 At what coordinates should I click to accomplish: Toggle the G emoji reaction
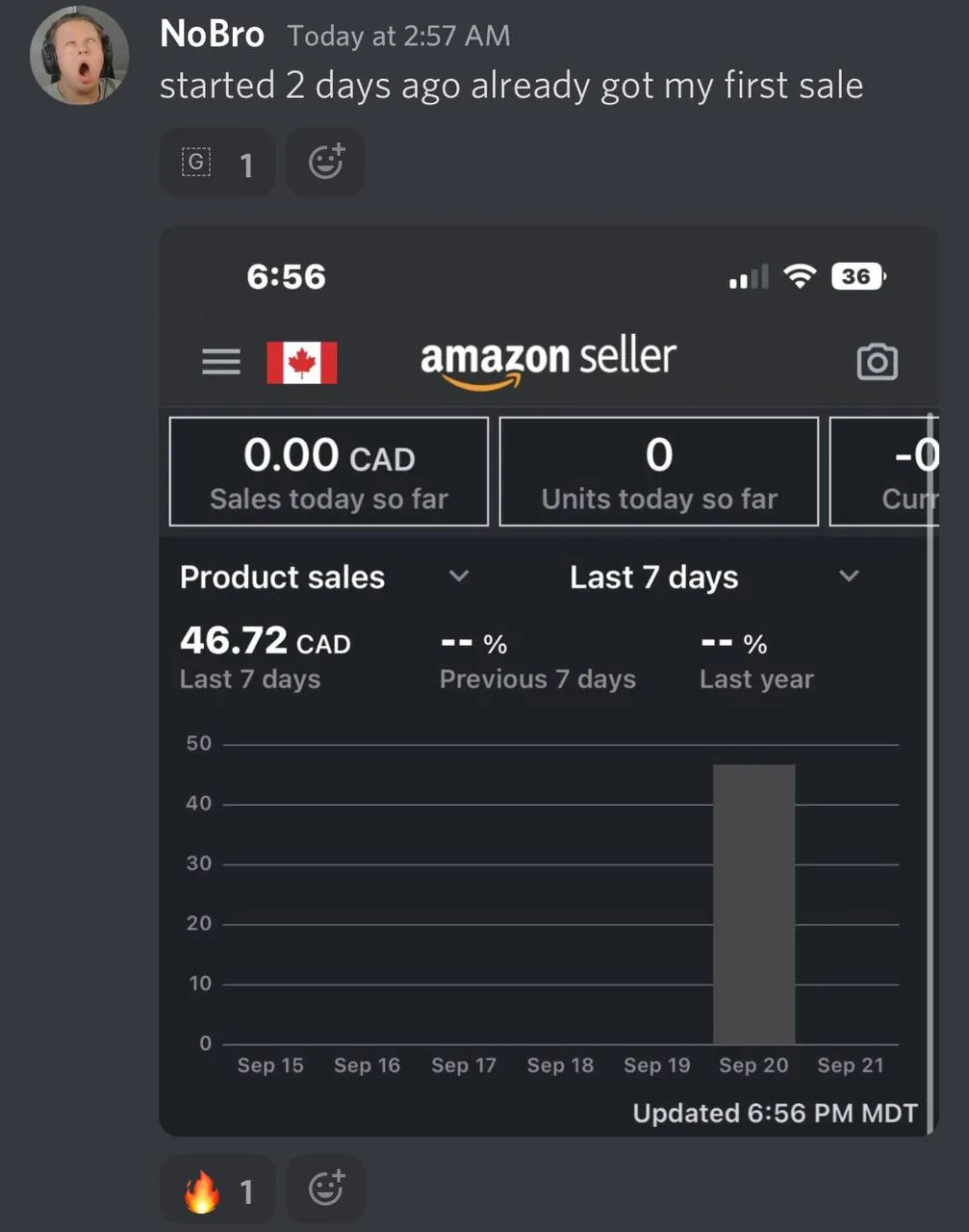click(x=217, y=164)
